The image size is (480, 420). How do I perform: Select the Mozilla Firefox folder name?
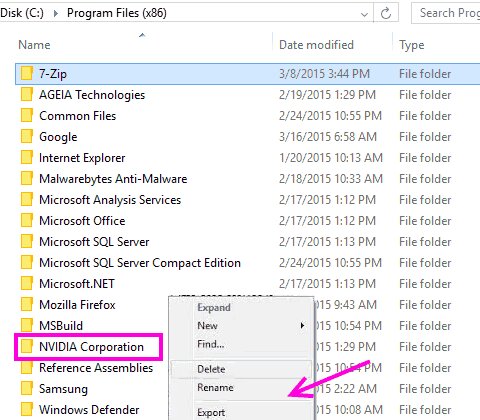(77, 305)
